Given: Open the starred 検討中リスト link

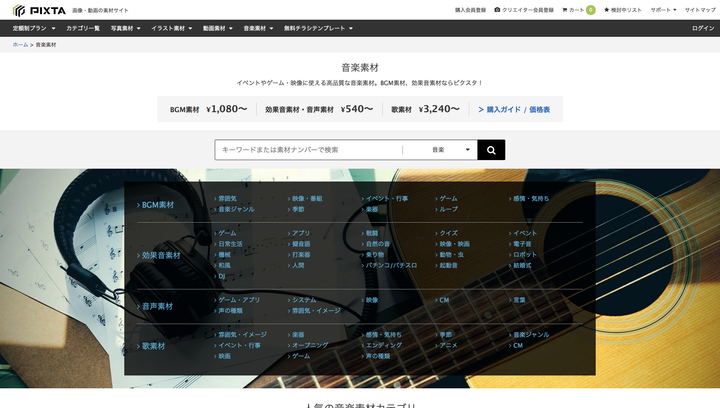Looking at the screenshot, I should click(x=623, y=10).
